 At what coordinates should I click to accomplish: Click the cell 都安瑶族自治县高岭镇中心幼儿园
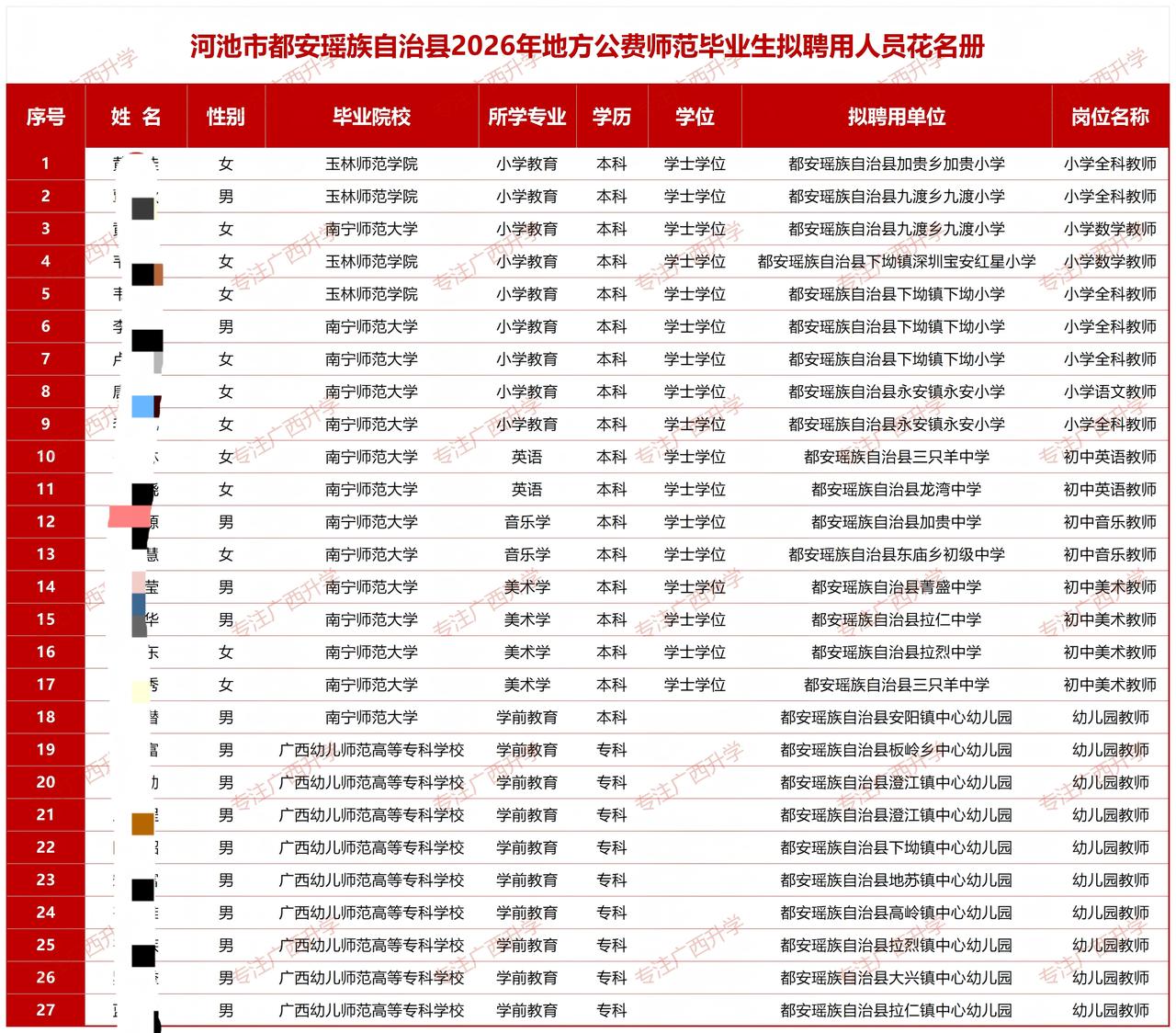pyautogui.click(x=897, y=913)
